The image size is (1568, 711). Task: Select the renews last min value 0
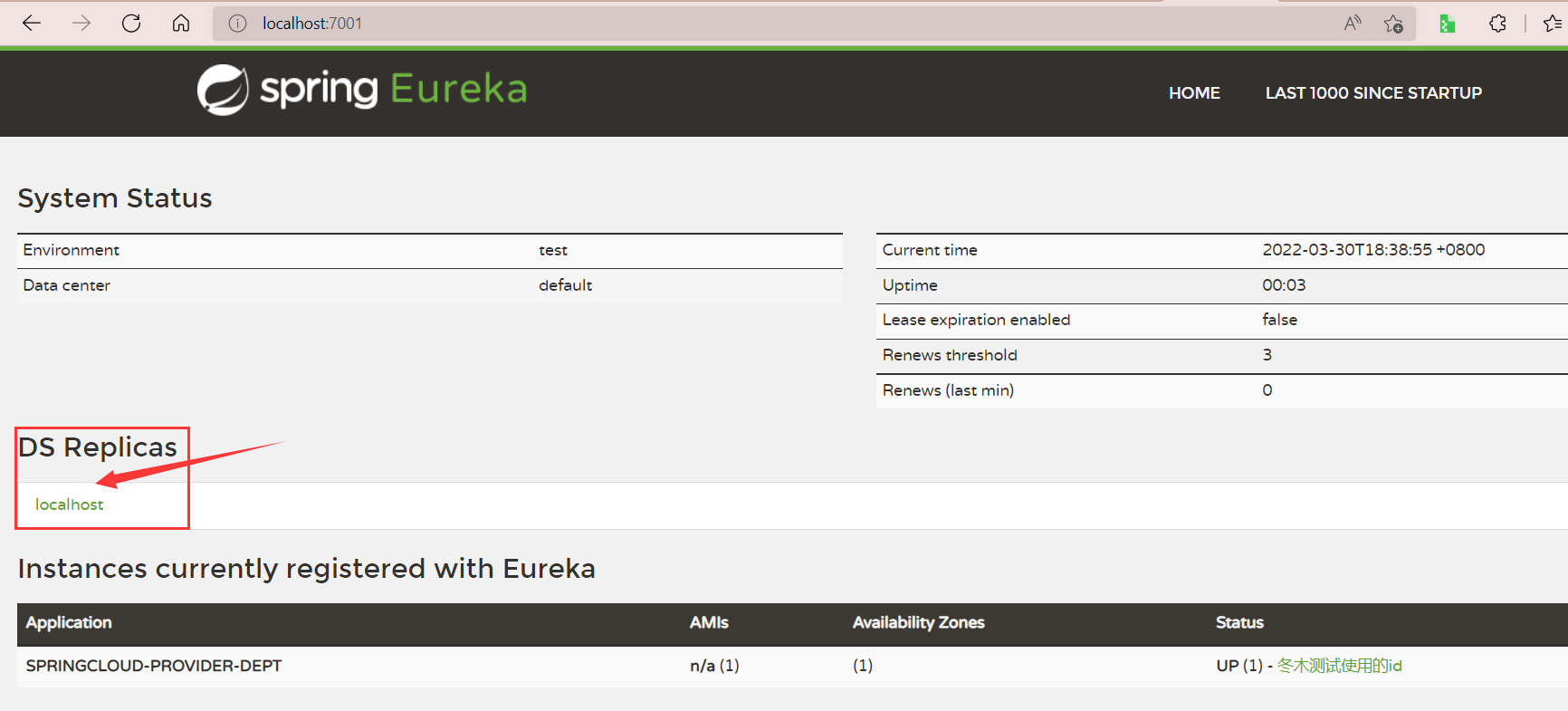tap(1267, 390)
